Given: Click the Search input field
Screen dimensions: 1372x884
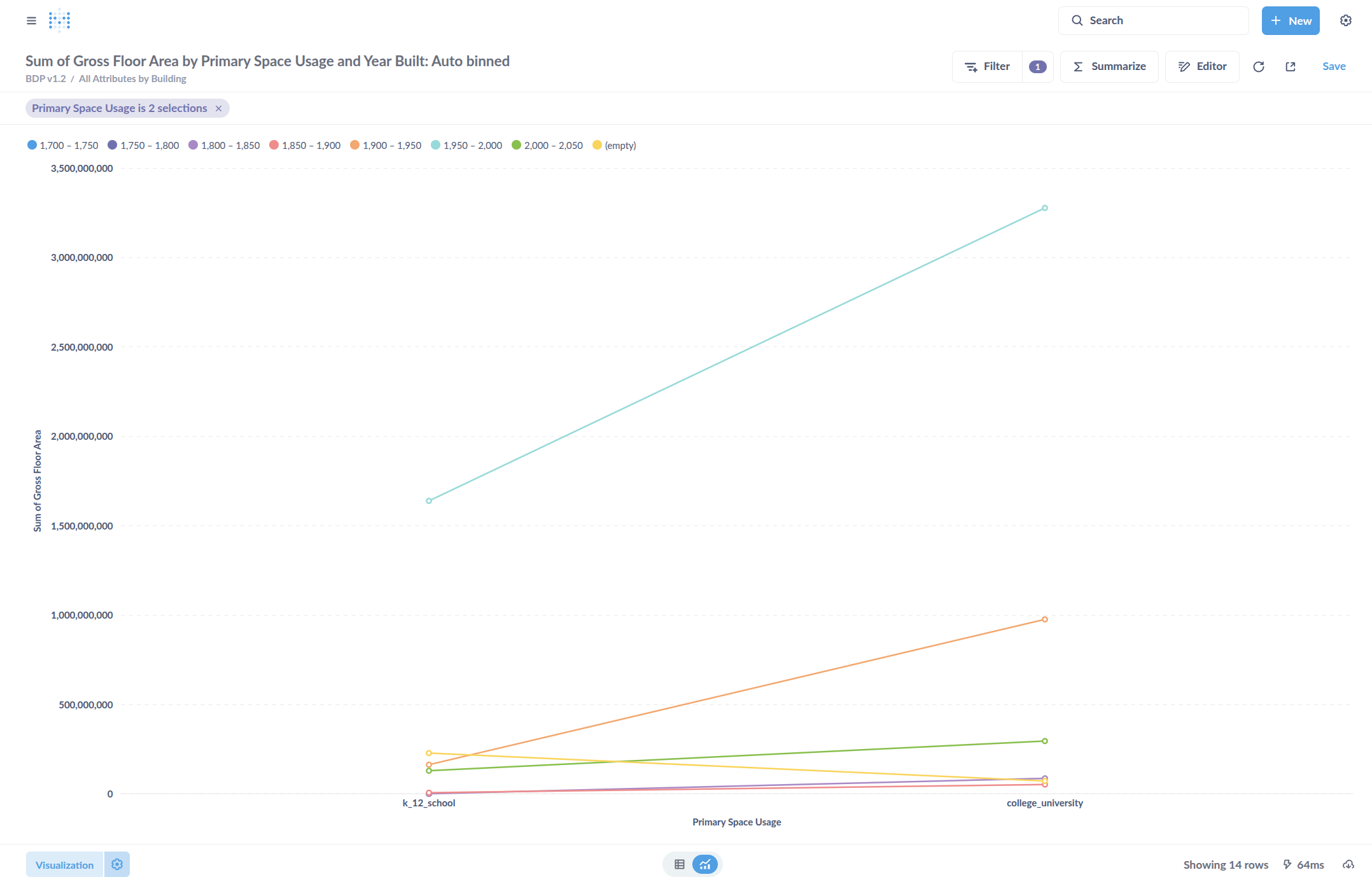Looking at the screenshot, I should pos(1153,20).
